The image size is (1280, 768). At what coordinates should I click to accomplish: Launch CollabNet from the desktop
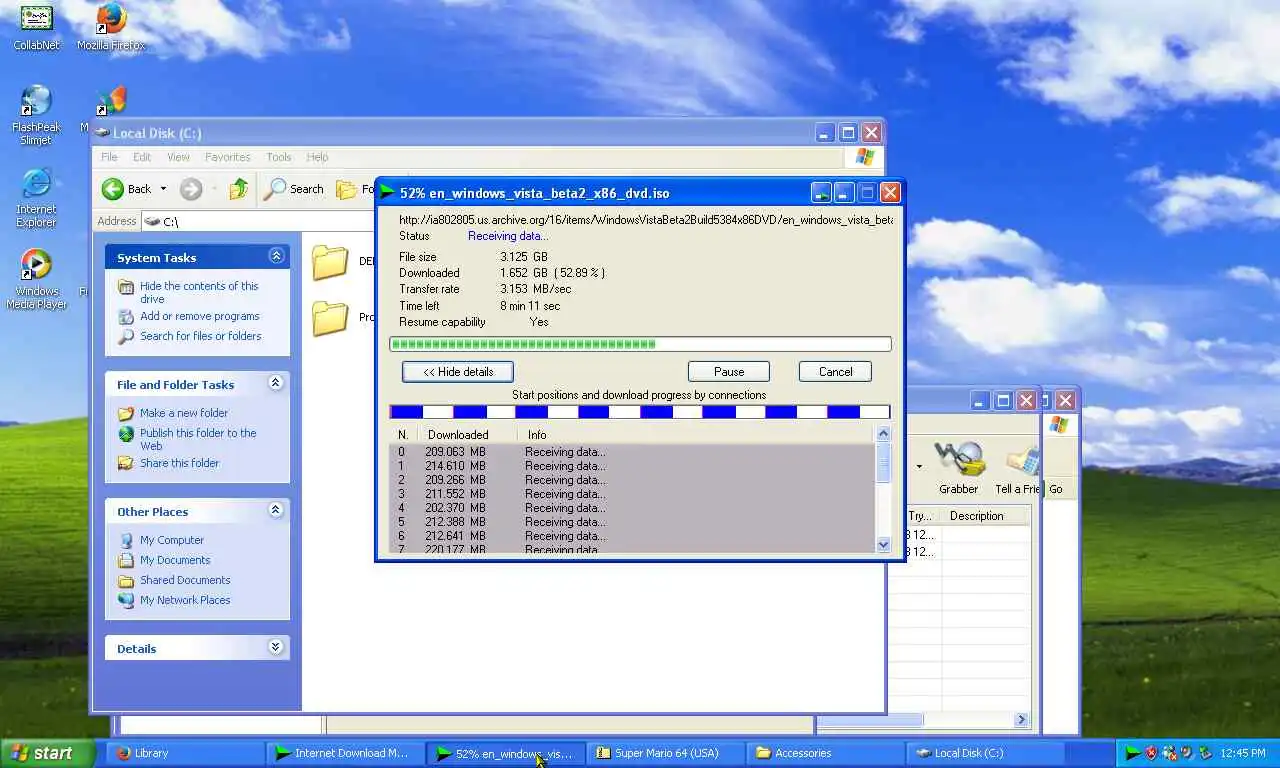click(x=36, y=27)
